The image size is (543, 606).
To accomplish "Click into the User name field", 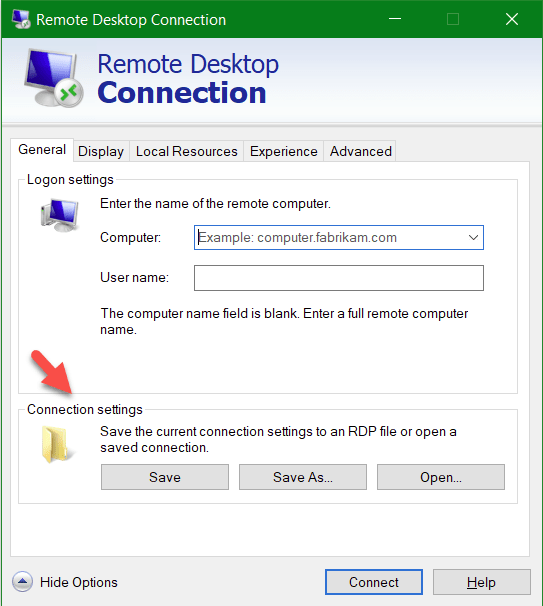I will click(339, 278).
